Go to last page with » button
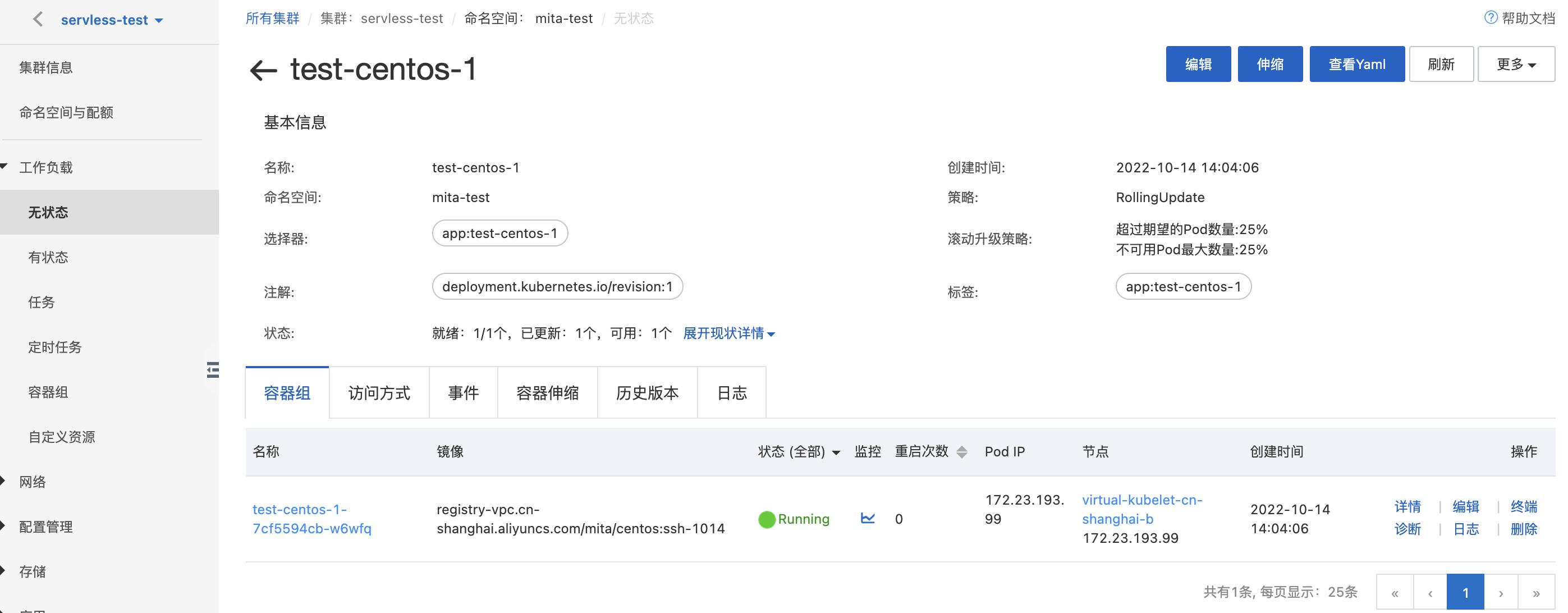Viewport: 1568px width, 613px height. coord(1537,592)
